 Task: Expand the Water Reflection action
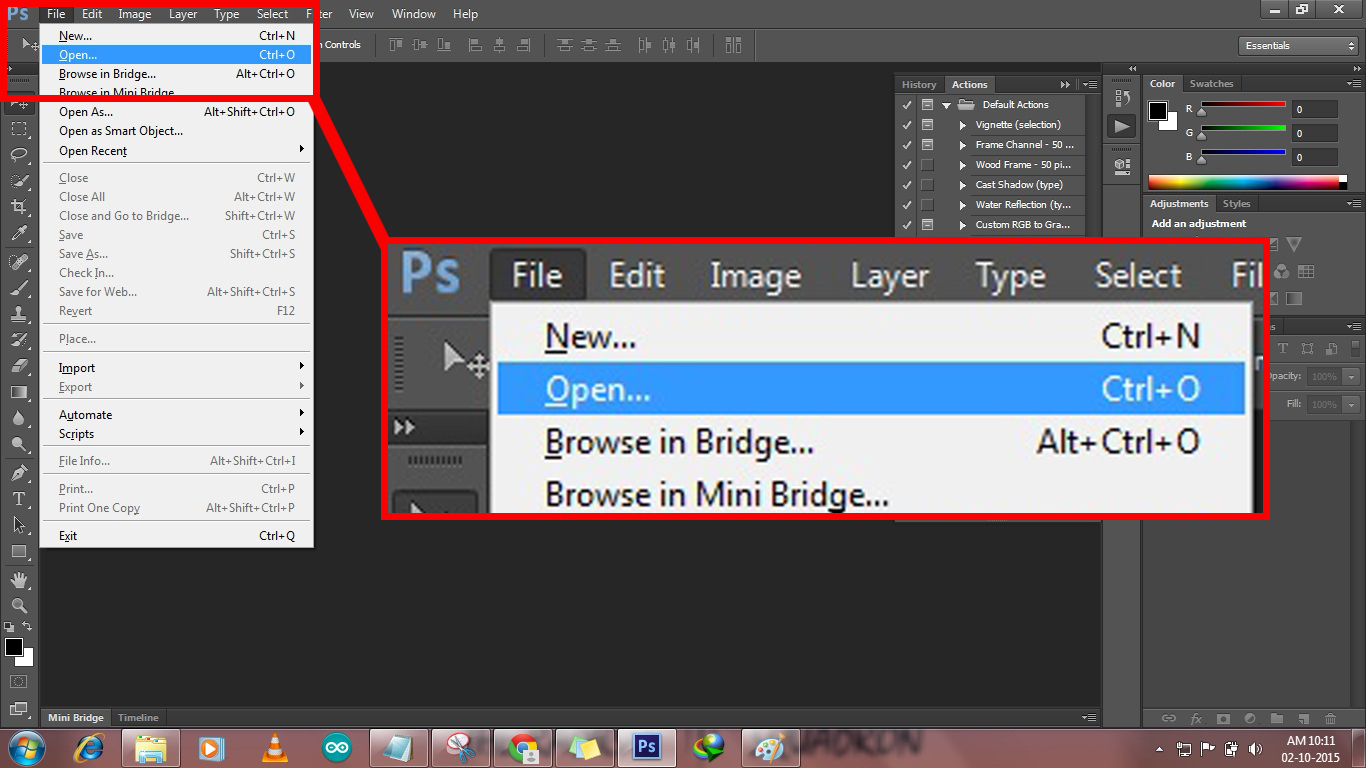(x=963, y=205)
